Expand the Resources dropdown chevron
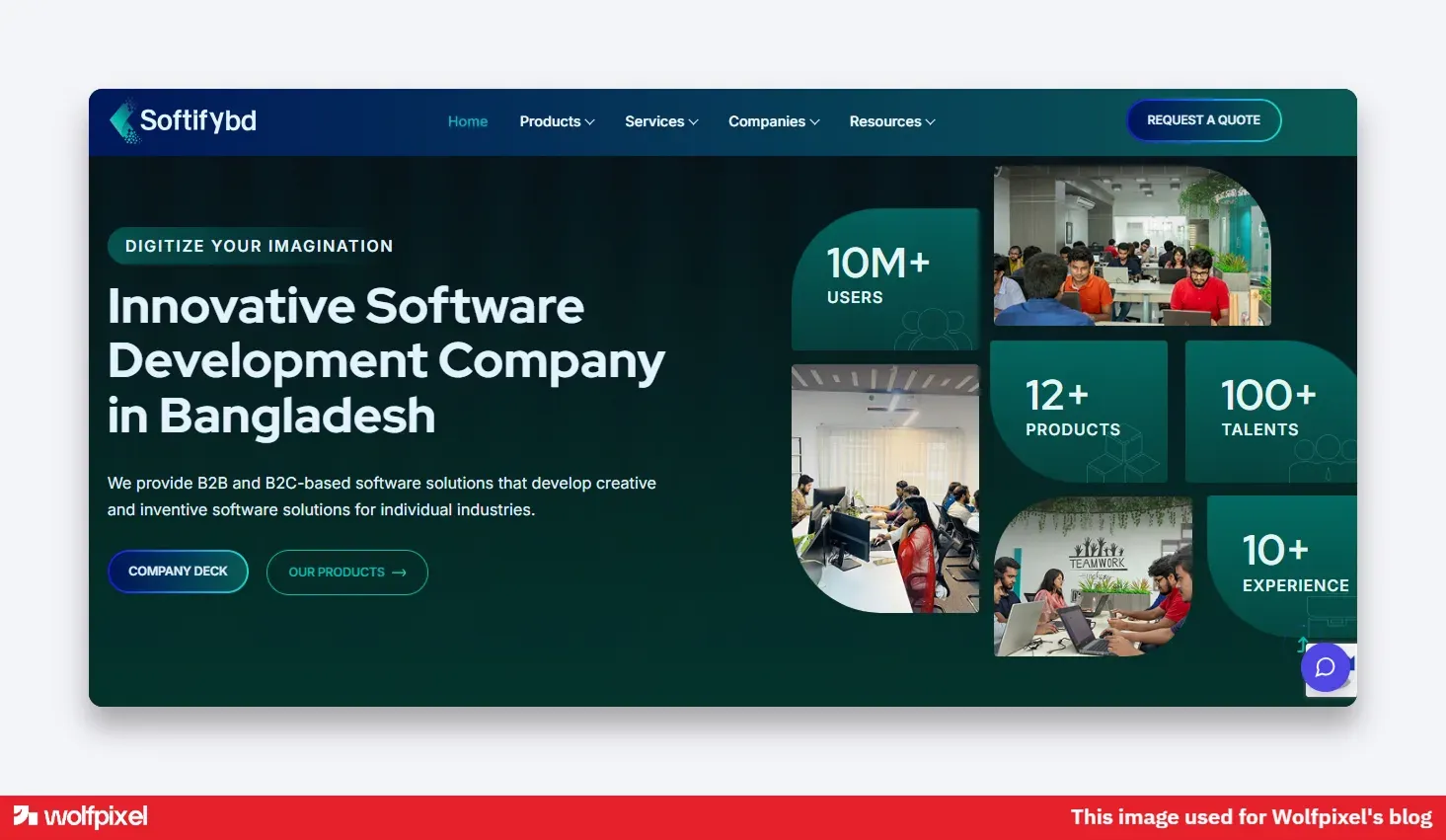This screenshot has width=1446, height=840. [931, 122]
